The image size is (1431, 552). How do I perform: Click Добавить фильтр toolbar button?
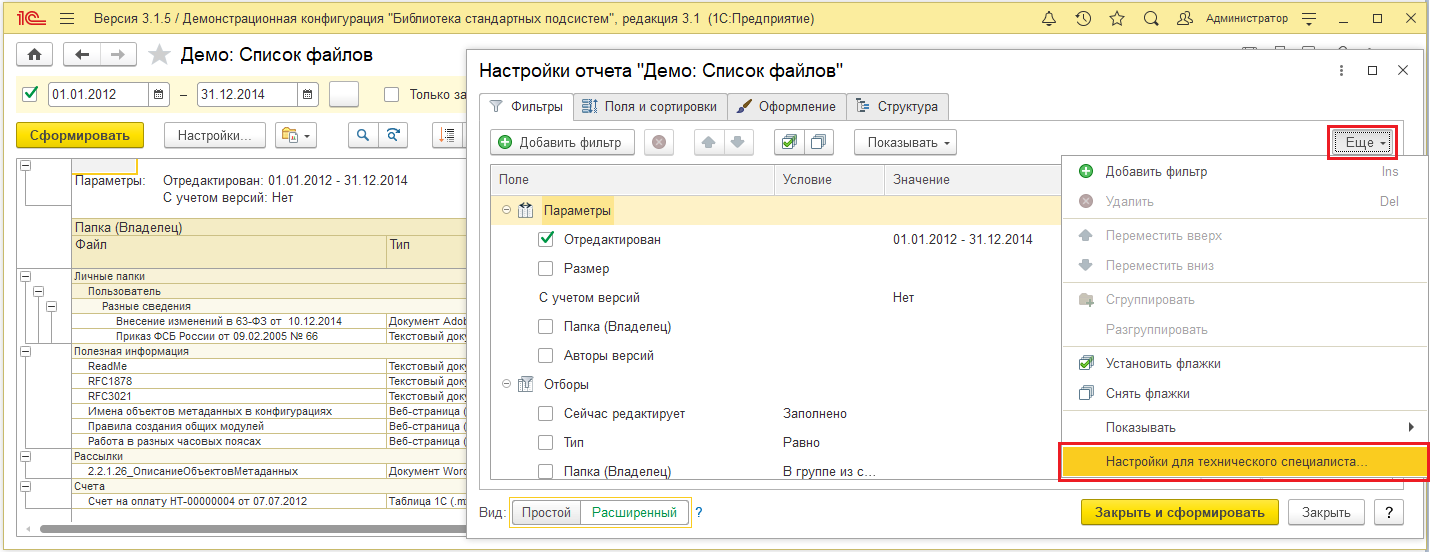(x=562, y=142)
